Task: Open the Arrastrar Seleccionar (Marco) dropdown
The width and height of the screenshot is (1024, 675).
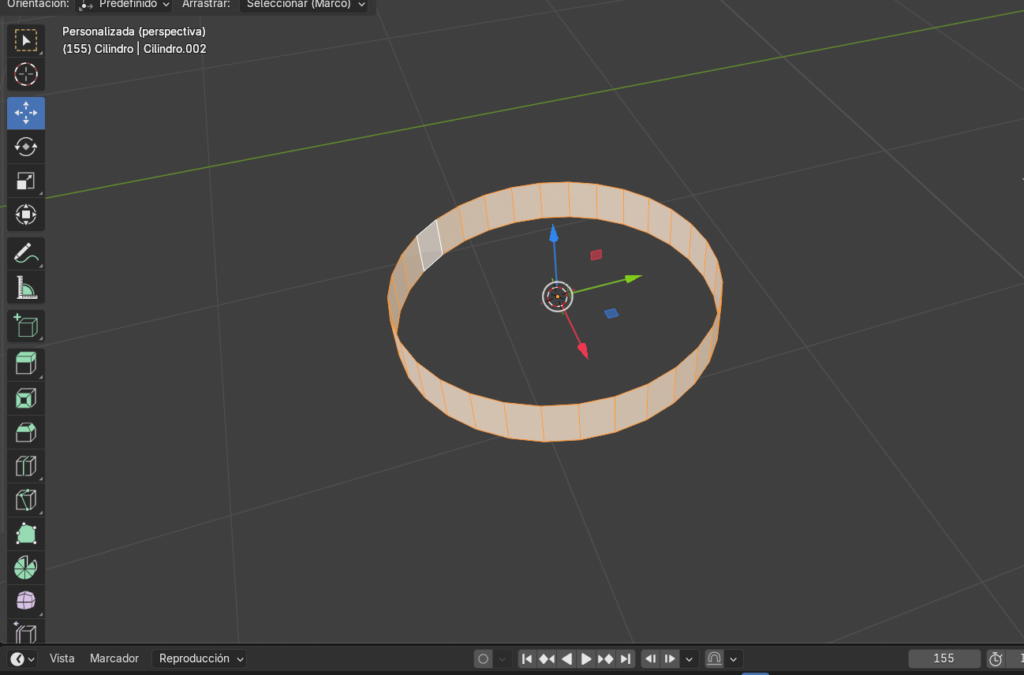Action: (306, 4)
